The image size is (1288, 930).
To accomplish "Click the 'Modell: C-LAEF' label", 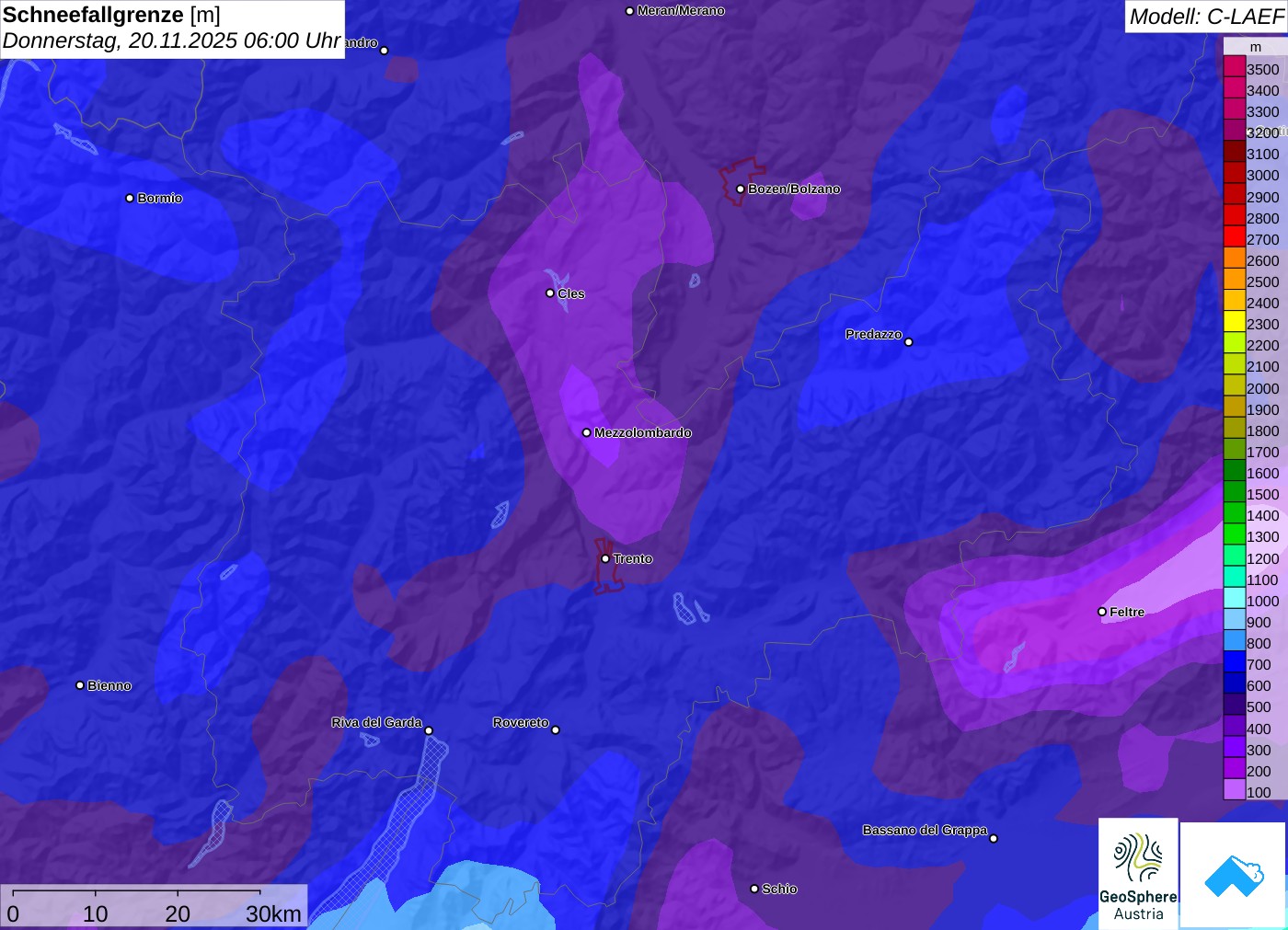I will [x=1206, y=16].
